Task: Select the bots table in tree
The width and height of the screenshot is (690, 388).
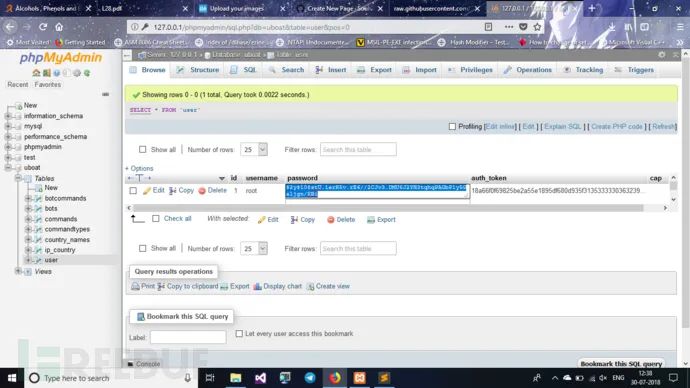Action: 51,209
